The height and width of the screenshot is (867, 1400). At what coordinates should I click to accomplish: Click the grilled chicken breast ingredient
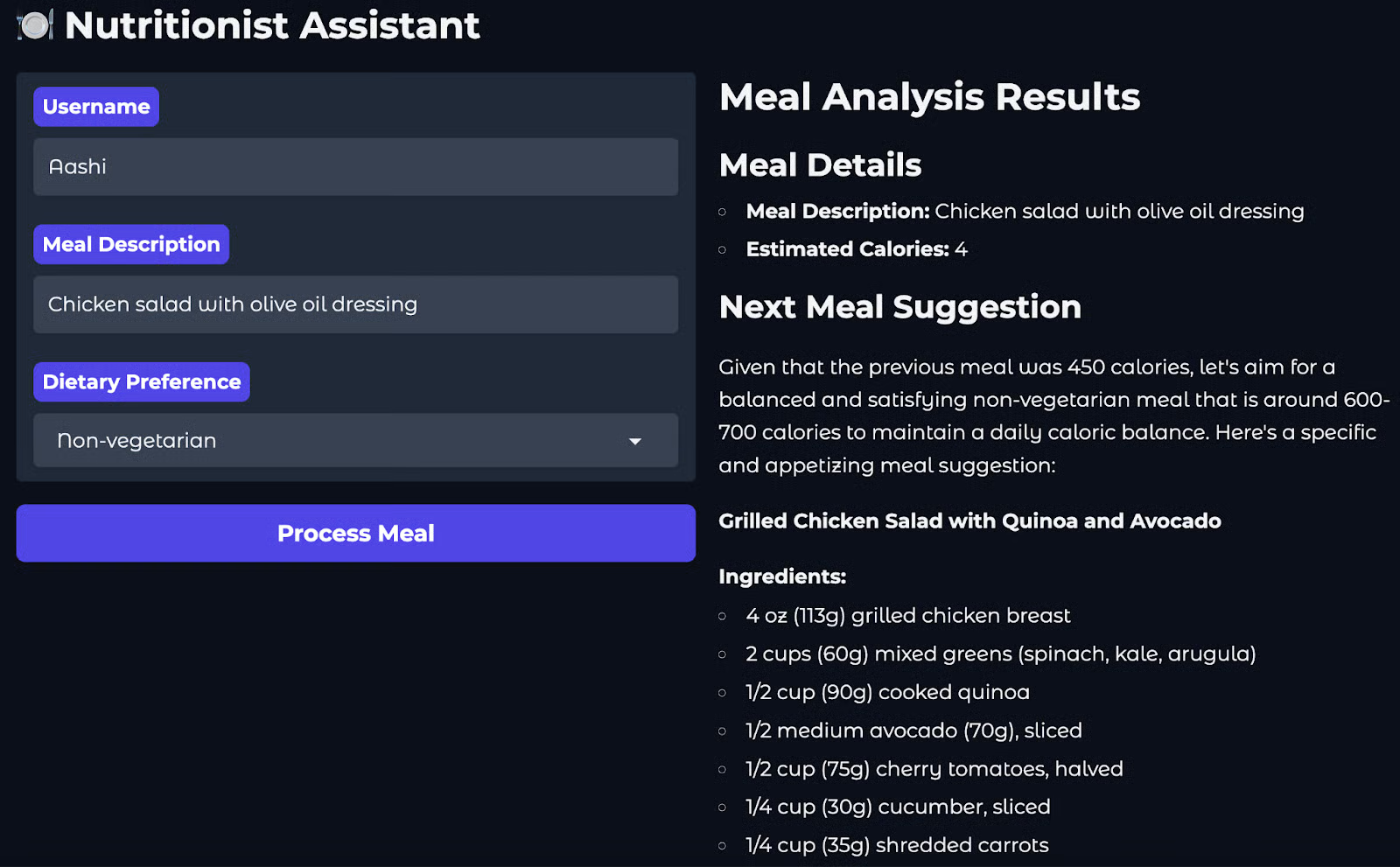(907, 615)
